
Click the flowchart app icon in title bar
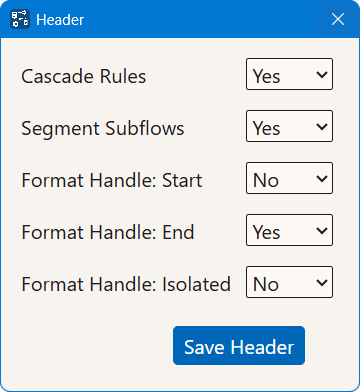pos(20,19)
